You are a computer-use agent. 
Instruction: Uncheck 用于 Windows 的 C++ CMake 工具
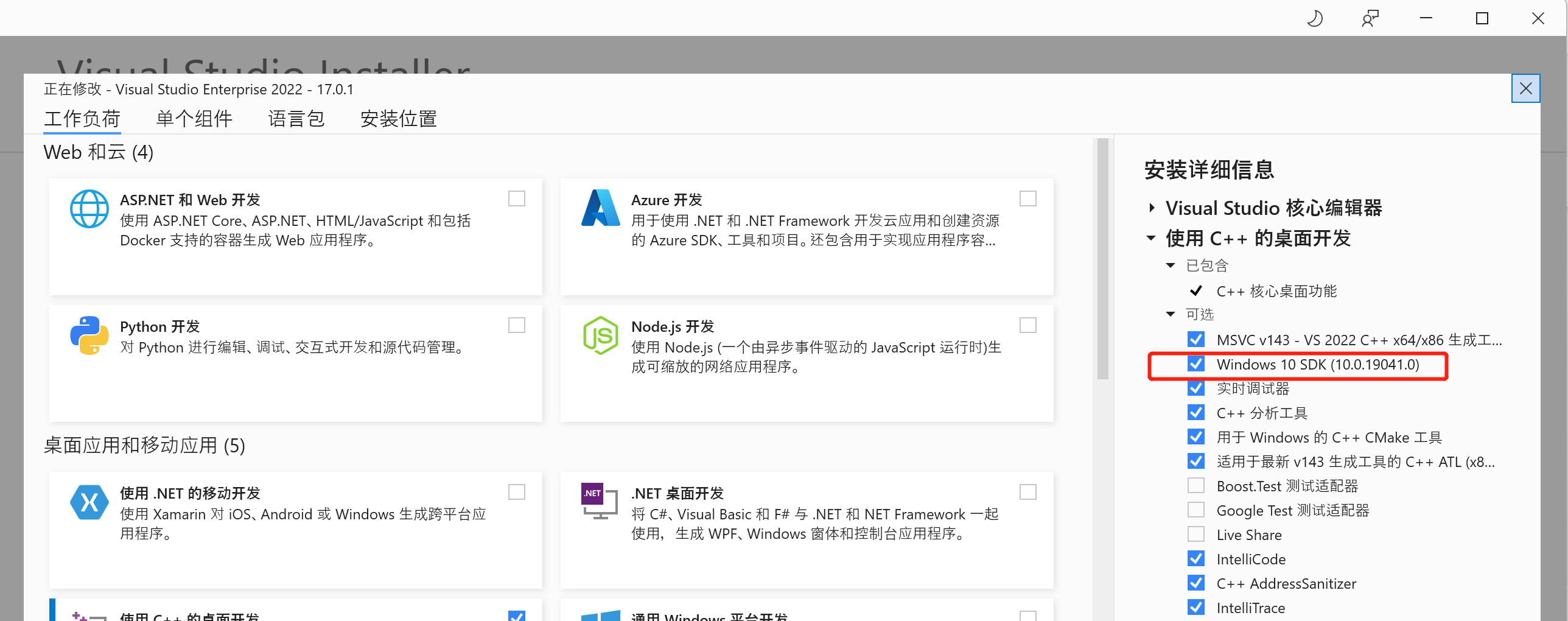[x=1196, y=437]
